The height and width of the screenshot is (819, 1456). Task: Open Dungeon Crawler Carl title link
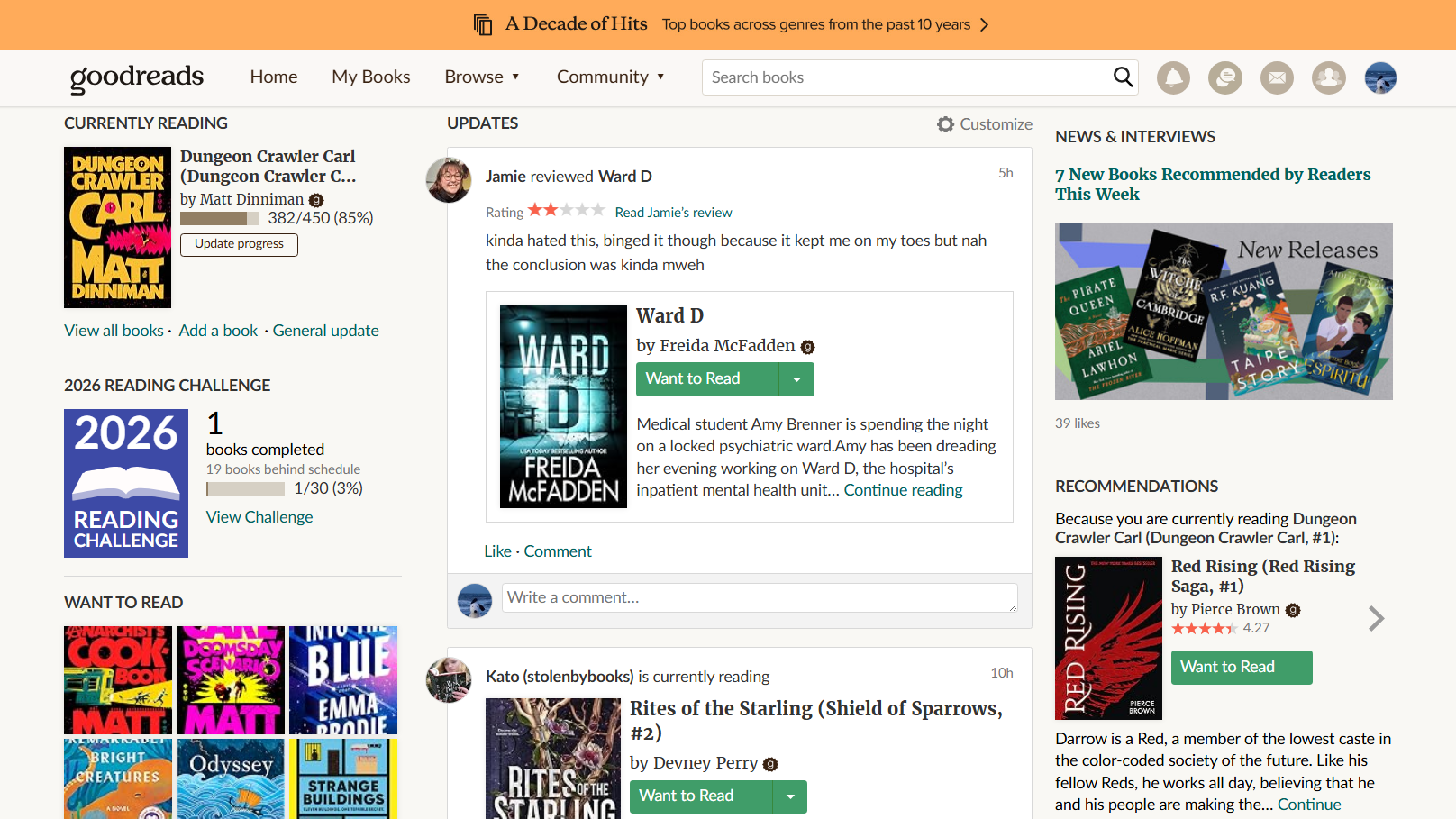(268, 167)
